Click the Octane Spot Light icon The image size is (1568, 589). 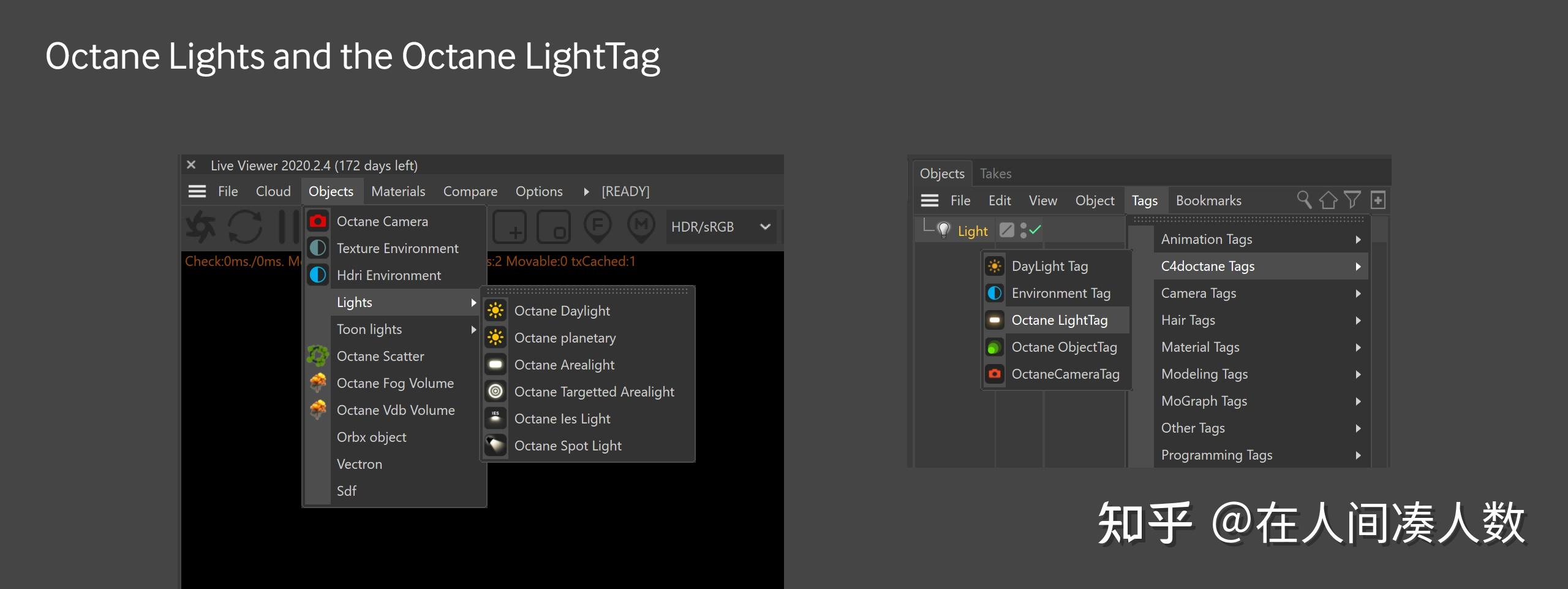click(x=496, y=446)
